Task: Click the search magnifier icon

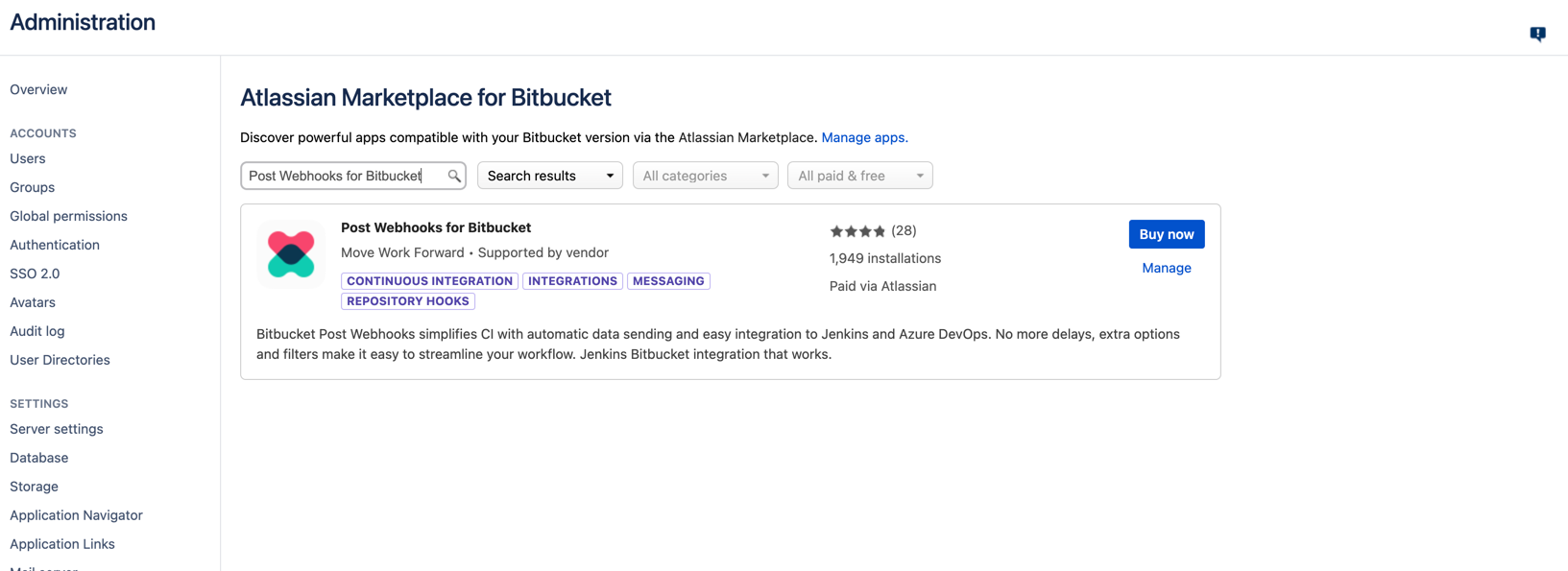Action: 454,176
